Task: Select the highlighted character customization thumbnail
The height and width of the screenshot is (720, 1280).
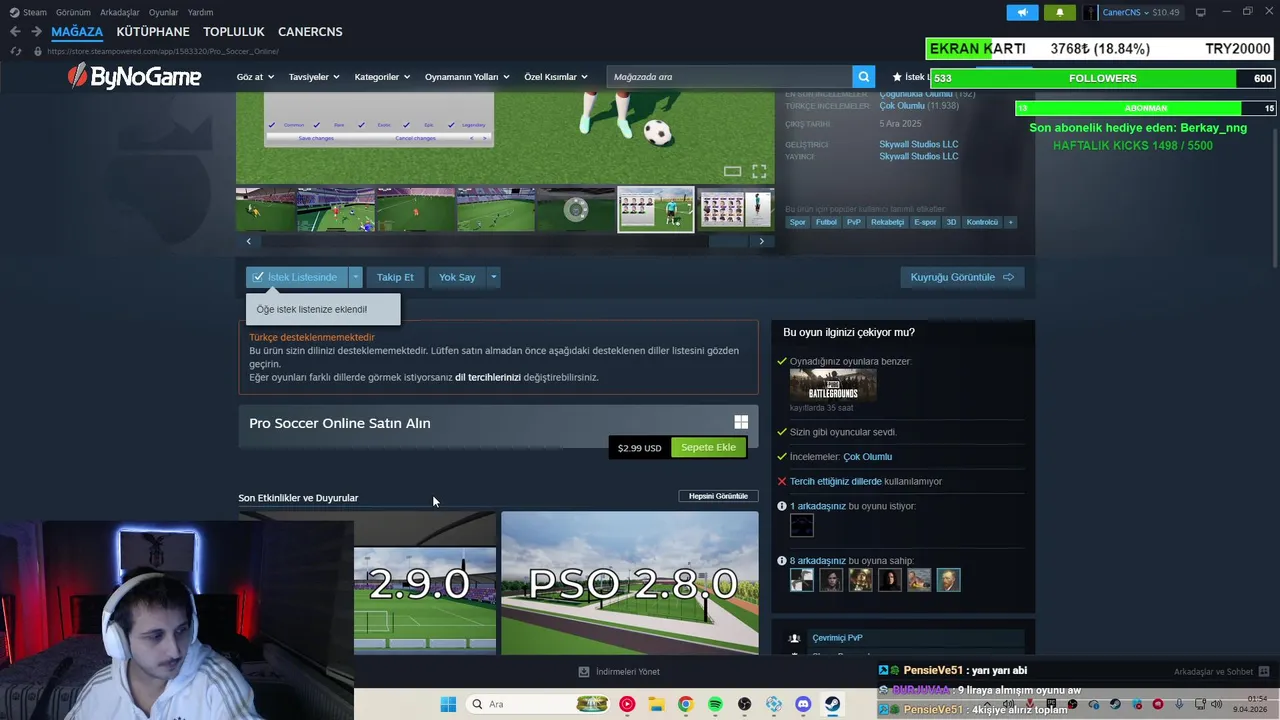Action: click(x=656, y=209)
